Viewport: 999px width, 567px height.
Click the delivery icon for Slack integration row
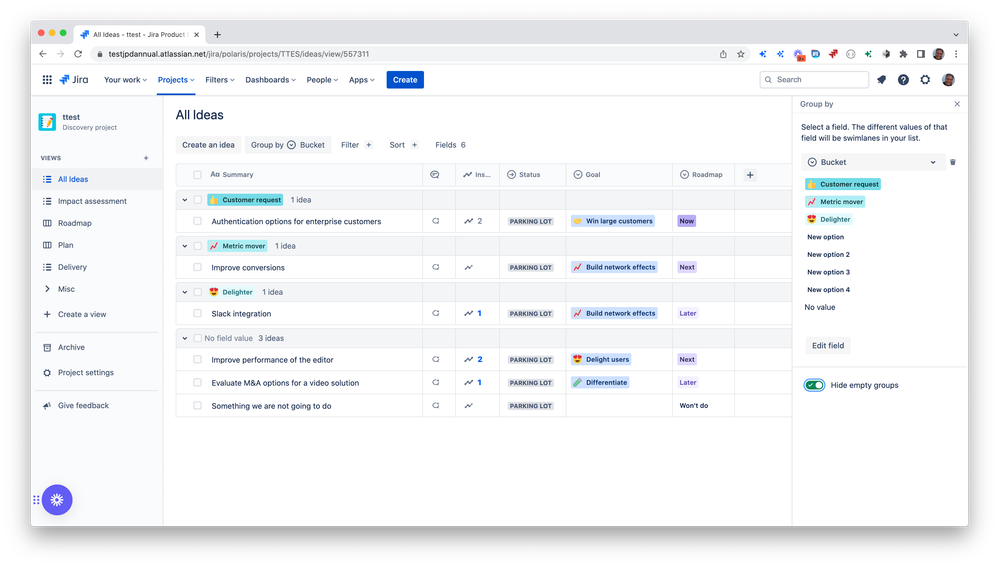pos(436,313)
